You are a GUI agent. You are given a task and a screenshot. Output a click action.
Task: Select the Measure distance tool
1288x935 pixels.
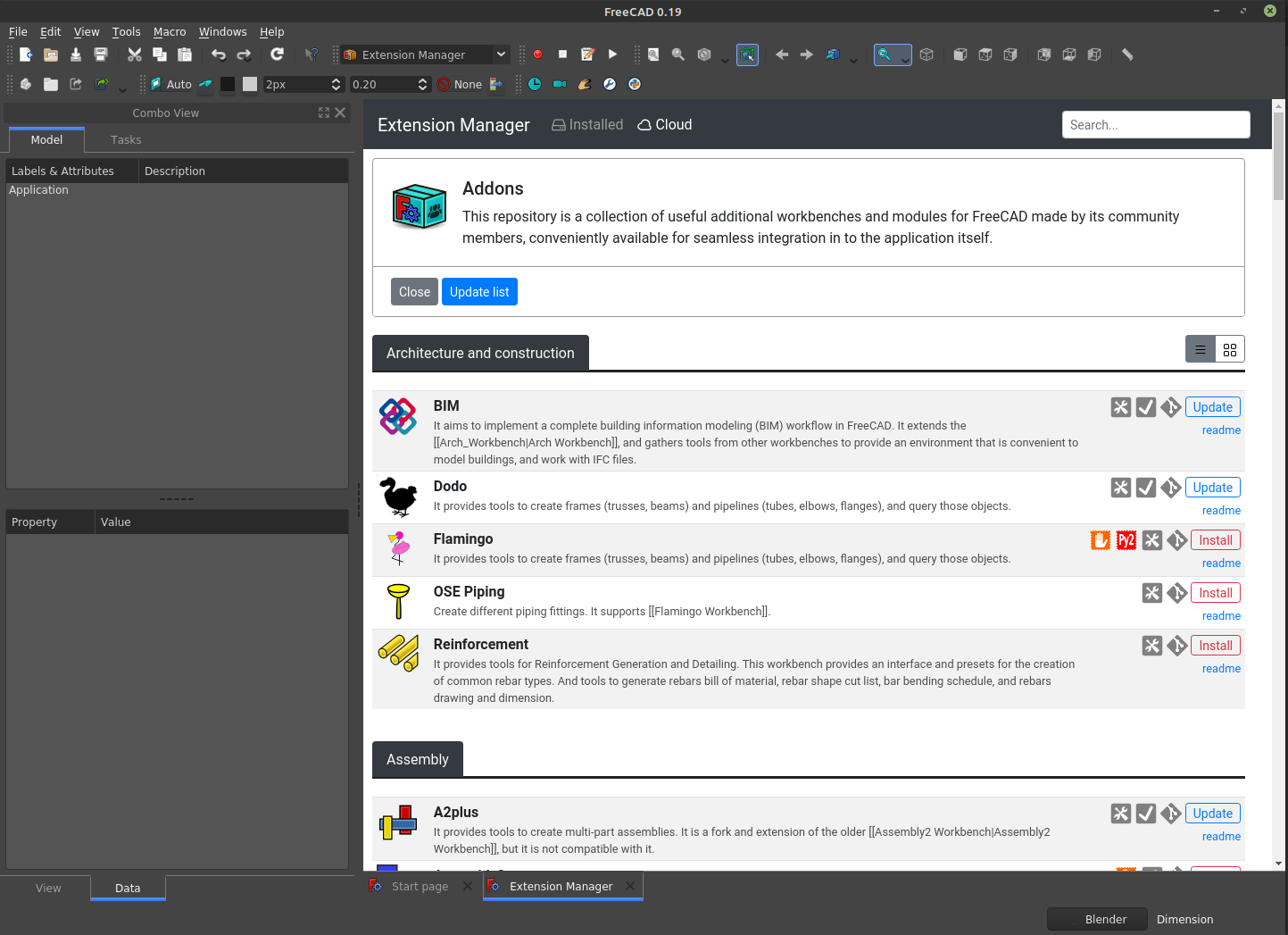tap(1126, 54)
